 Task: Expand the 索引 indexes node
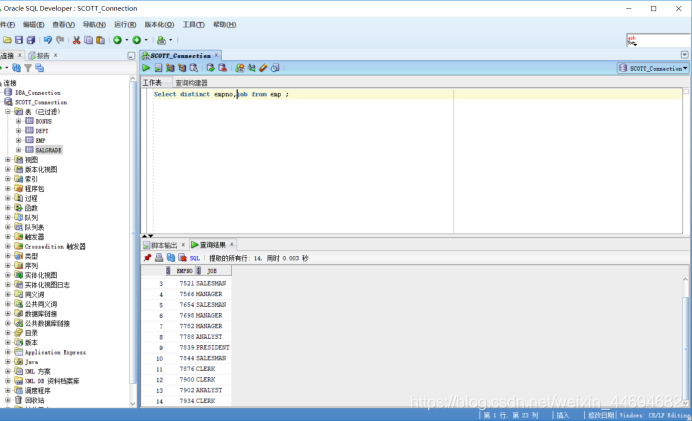point(8,179)
